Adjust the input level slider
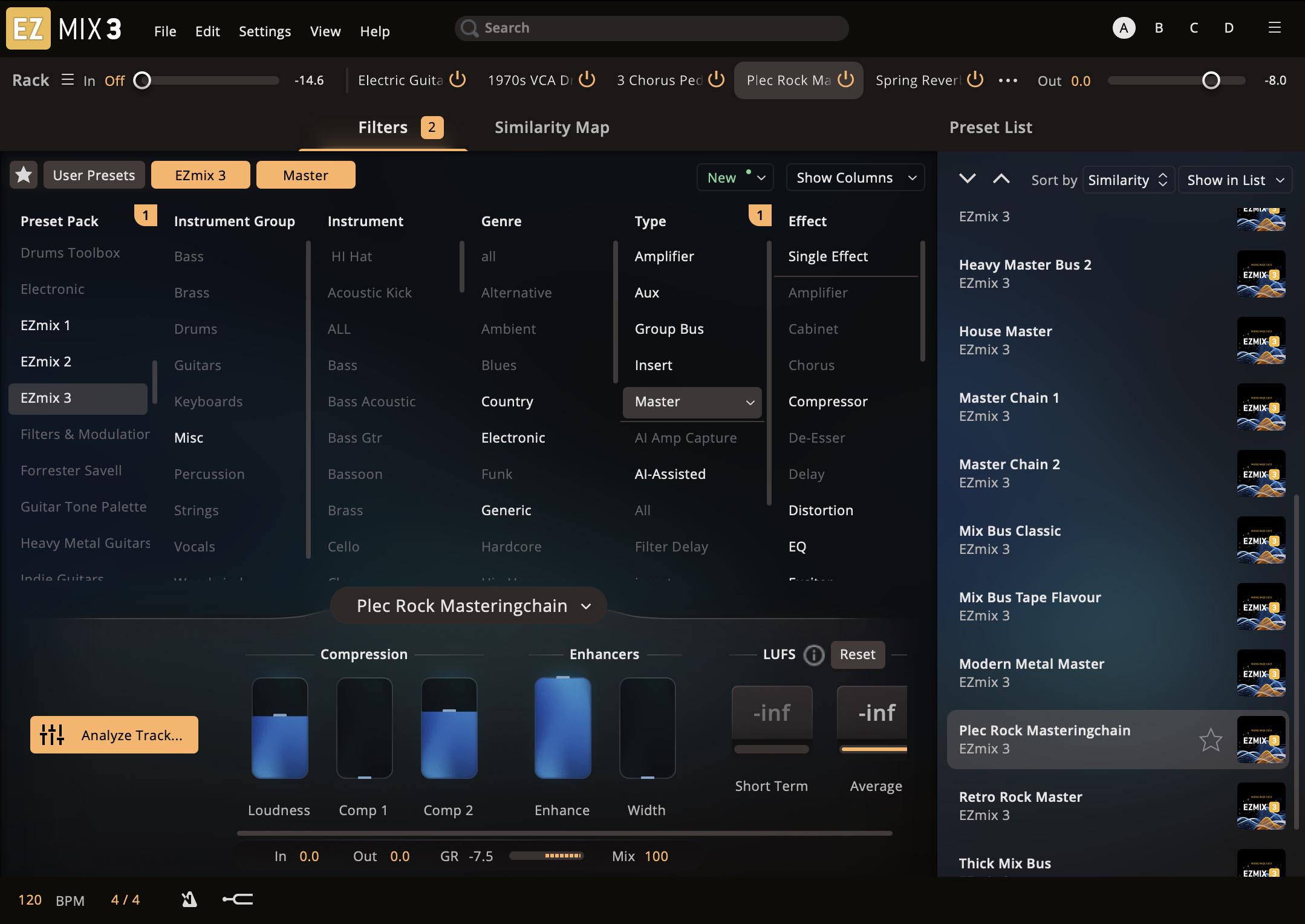This screenshot has width=1305, height=924. click(x=206, y=80)
